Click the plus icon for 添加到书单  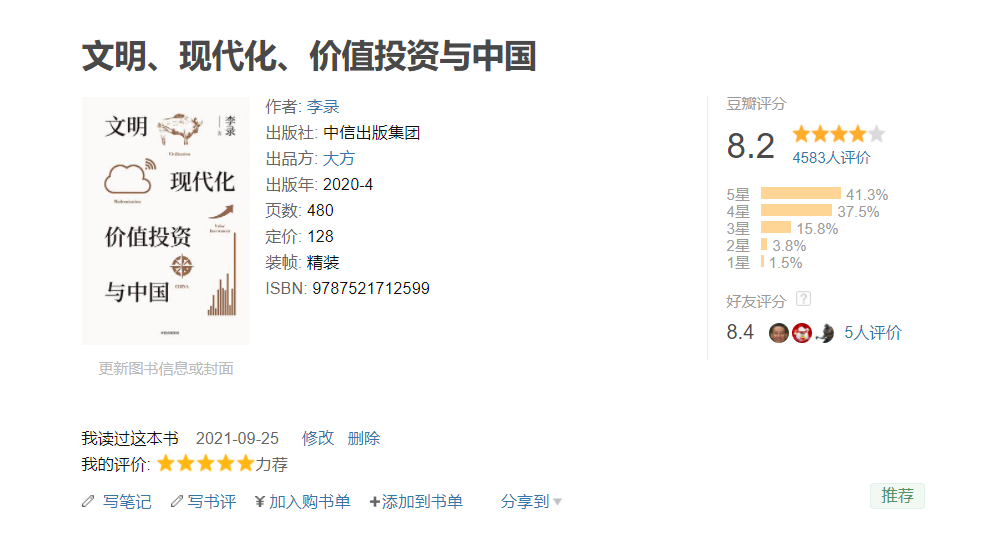(x=375, y=502)
